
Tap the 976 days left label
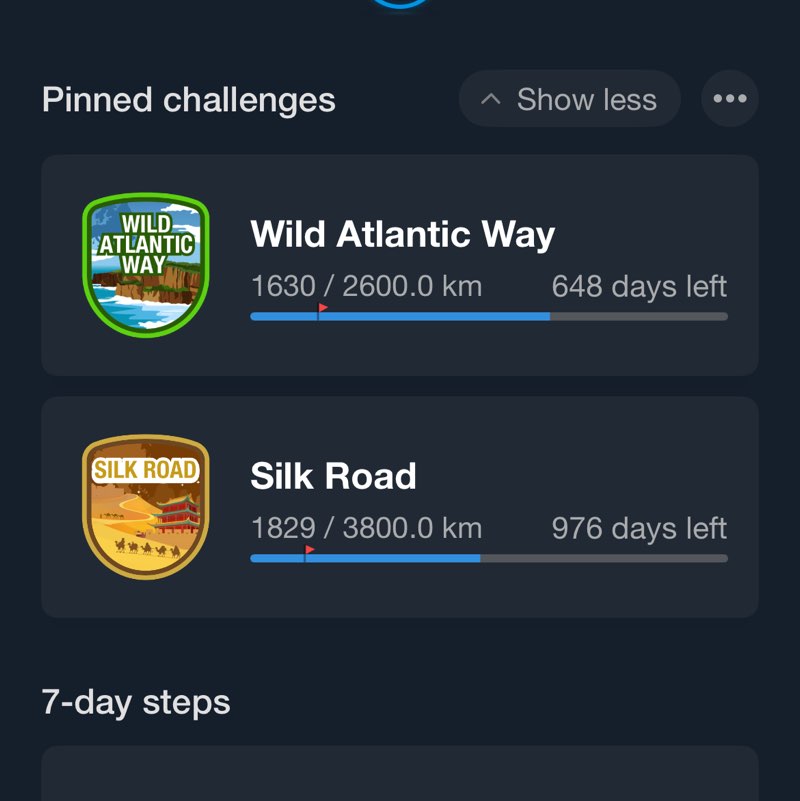coord(639,528)
